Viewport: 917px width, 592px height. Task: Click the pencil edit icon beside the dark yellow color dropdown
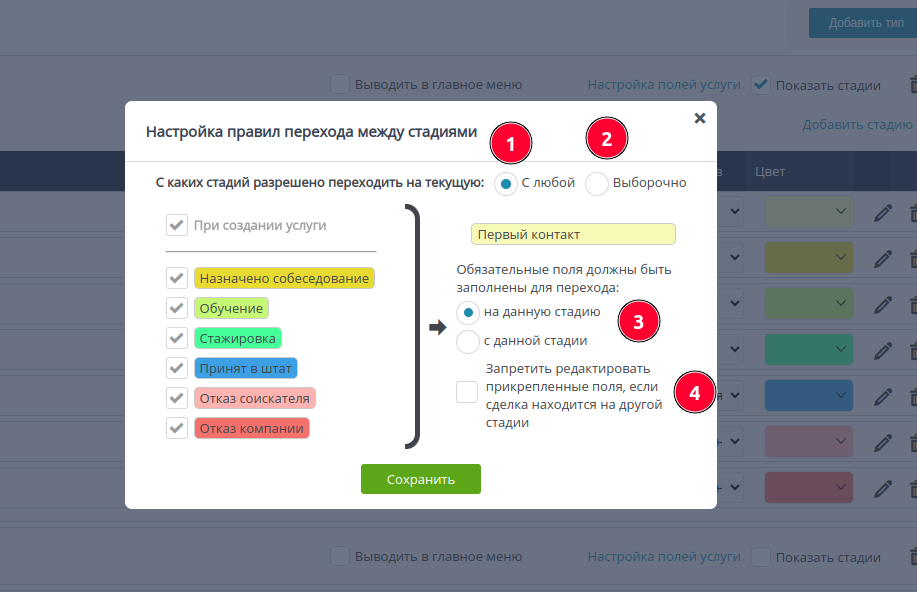(x=882, y=257)
